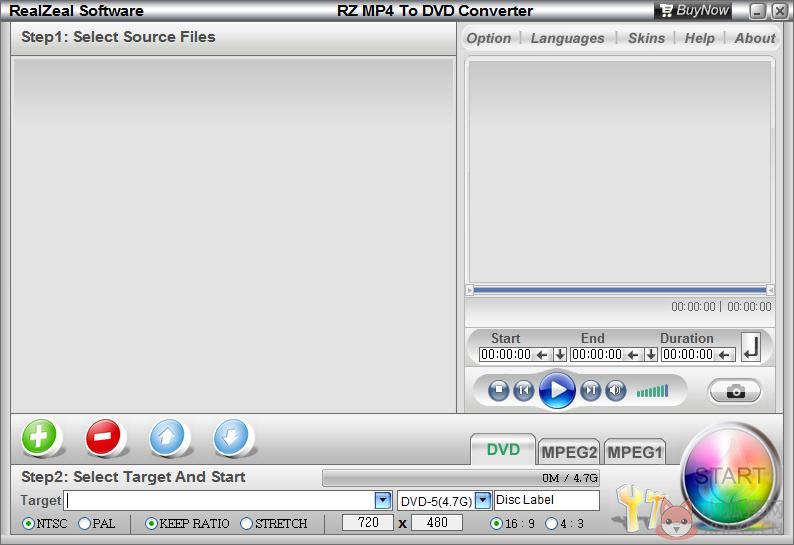Image resolution: width=794 pixels, height=545 pixels.
Task: Select PAL video standard
Action: pyautogui.click(x=97, y=523)
